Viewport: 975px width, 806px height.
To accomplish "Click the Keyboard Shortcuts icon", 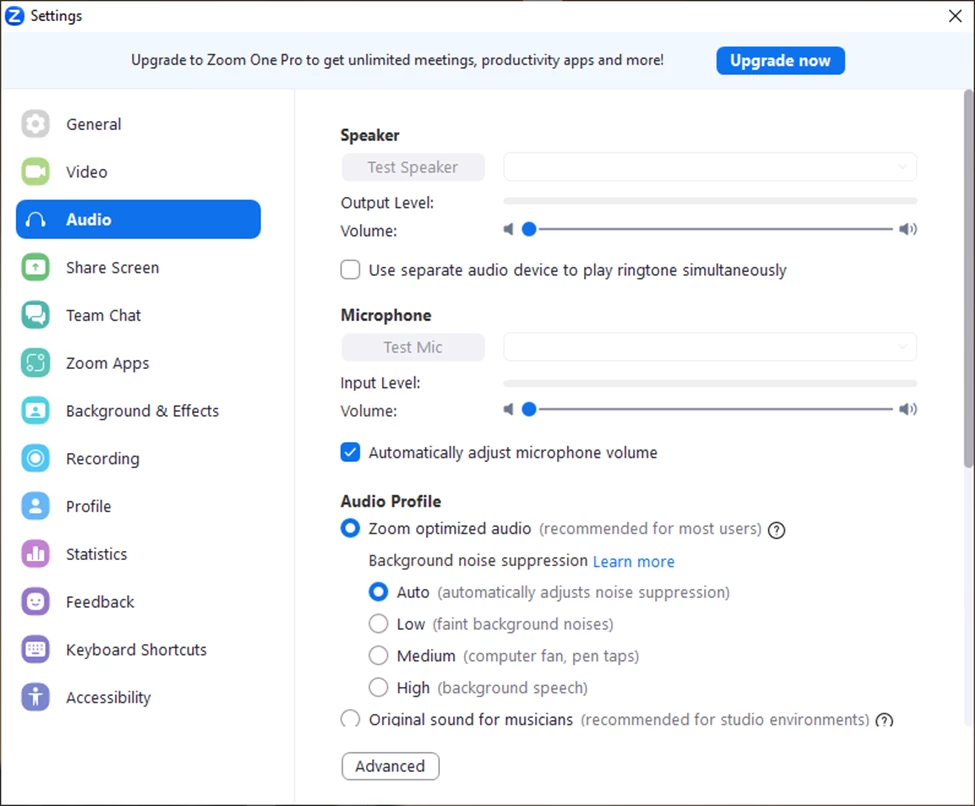I will [35, 649].
